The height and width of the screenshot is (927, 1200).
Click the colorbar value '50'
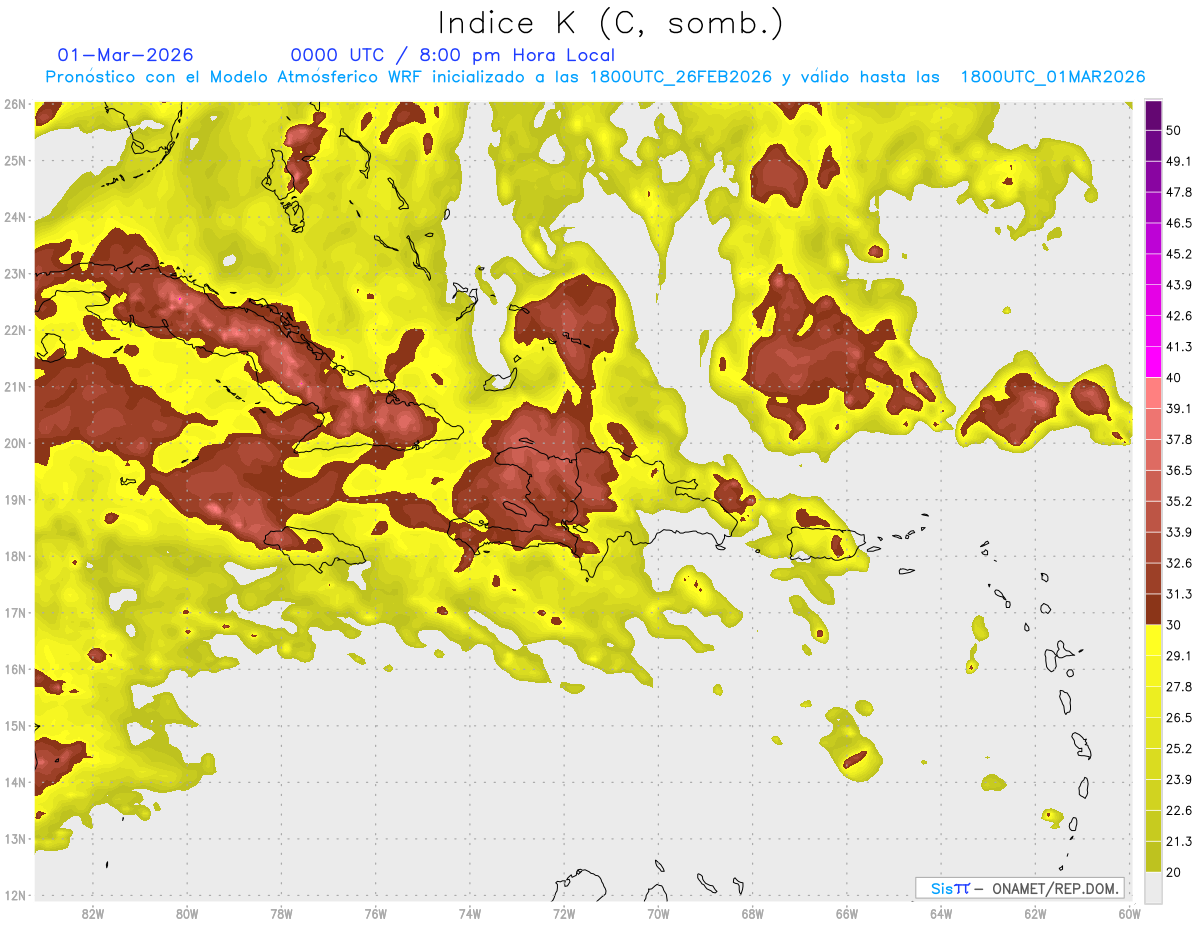(x=1174, y=130)
